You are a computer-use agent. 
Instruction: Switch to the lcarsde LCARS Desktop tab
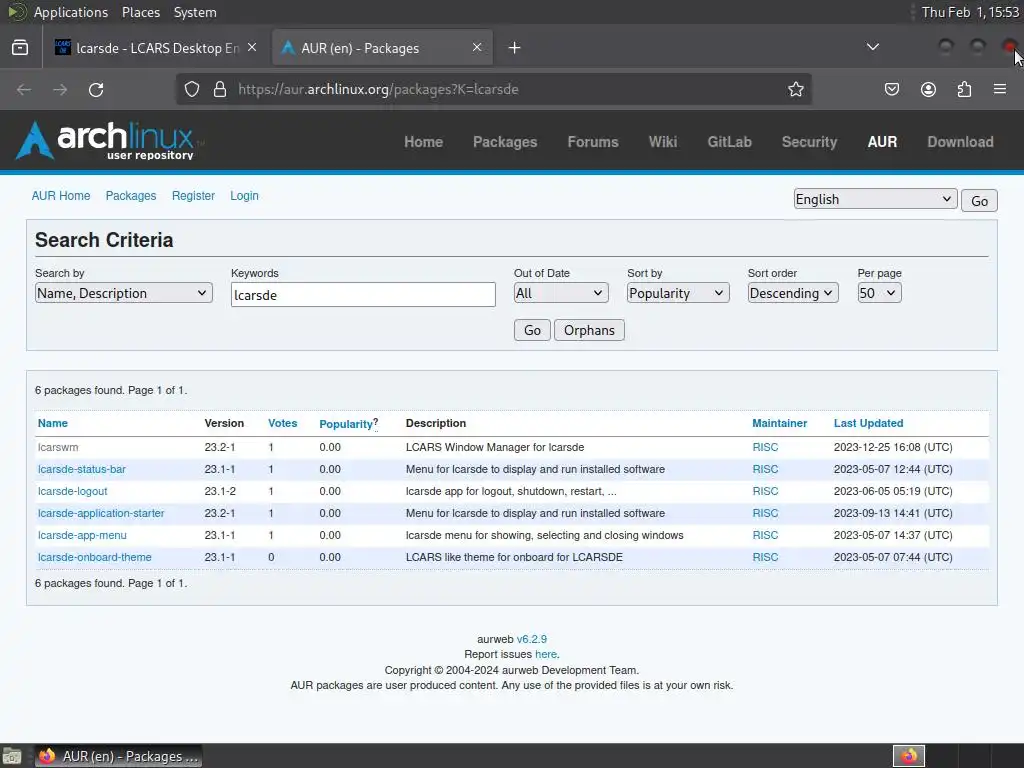point(157,48)
